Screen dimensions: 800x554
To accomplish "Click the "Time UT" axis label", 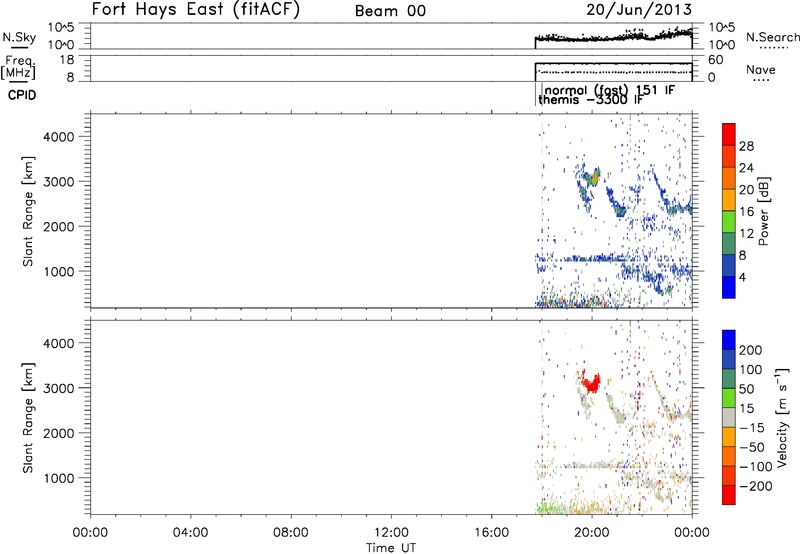I will click(x=391, y=548).
